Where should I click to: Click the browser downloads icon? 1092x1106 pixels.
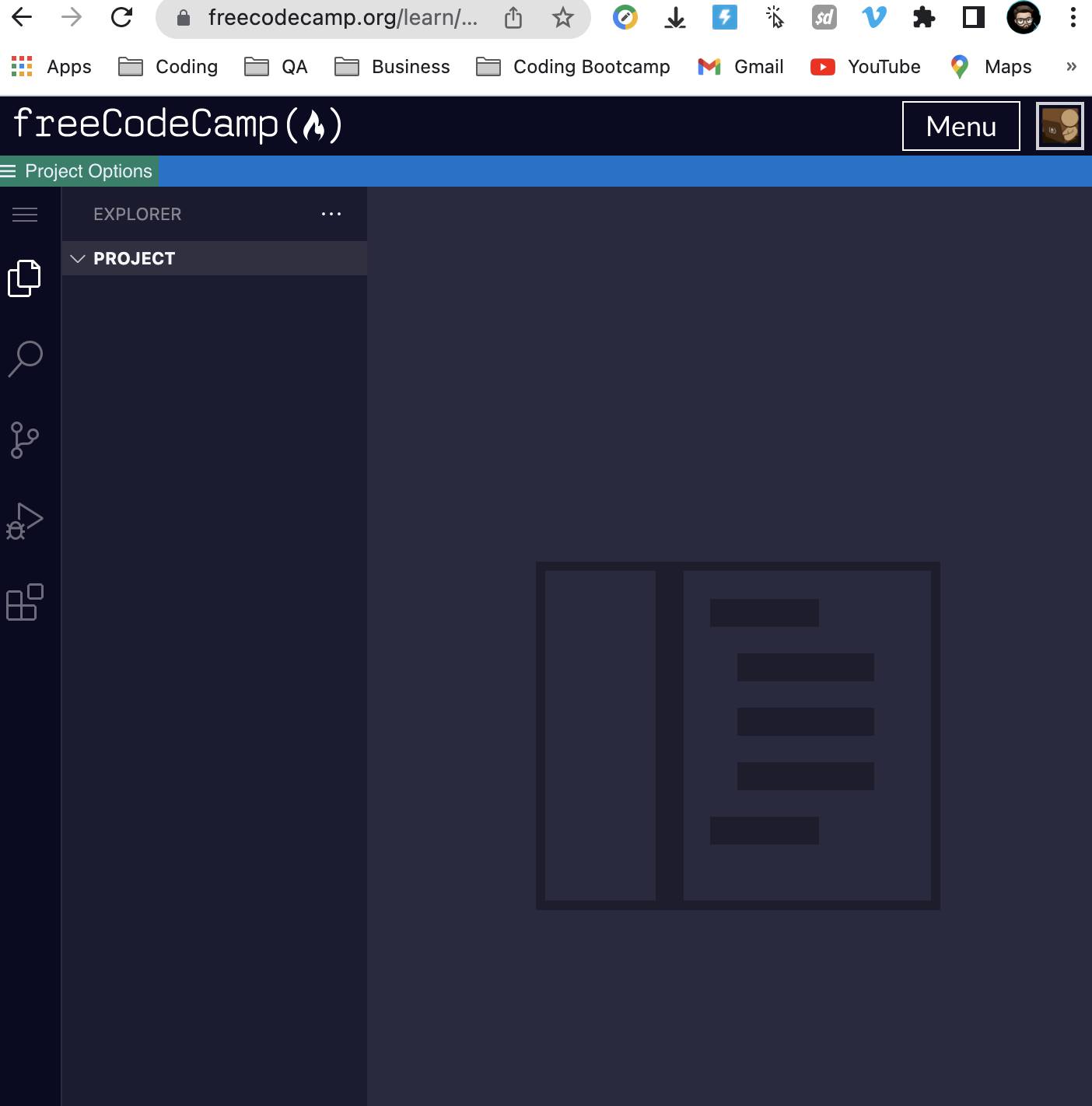[x=674, y=17]
